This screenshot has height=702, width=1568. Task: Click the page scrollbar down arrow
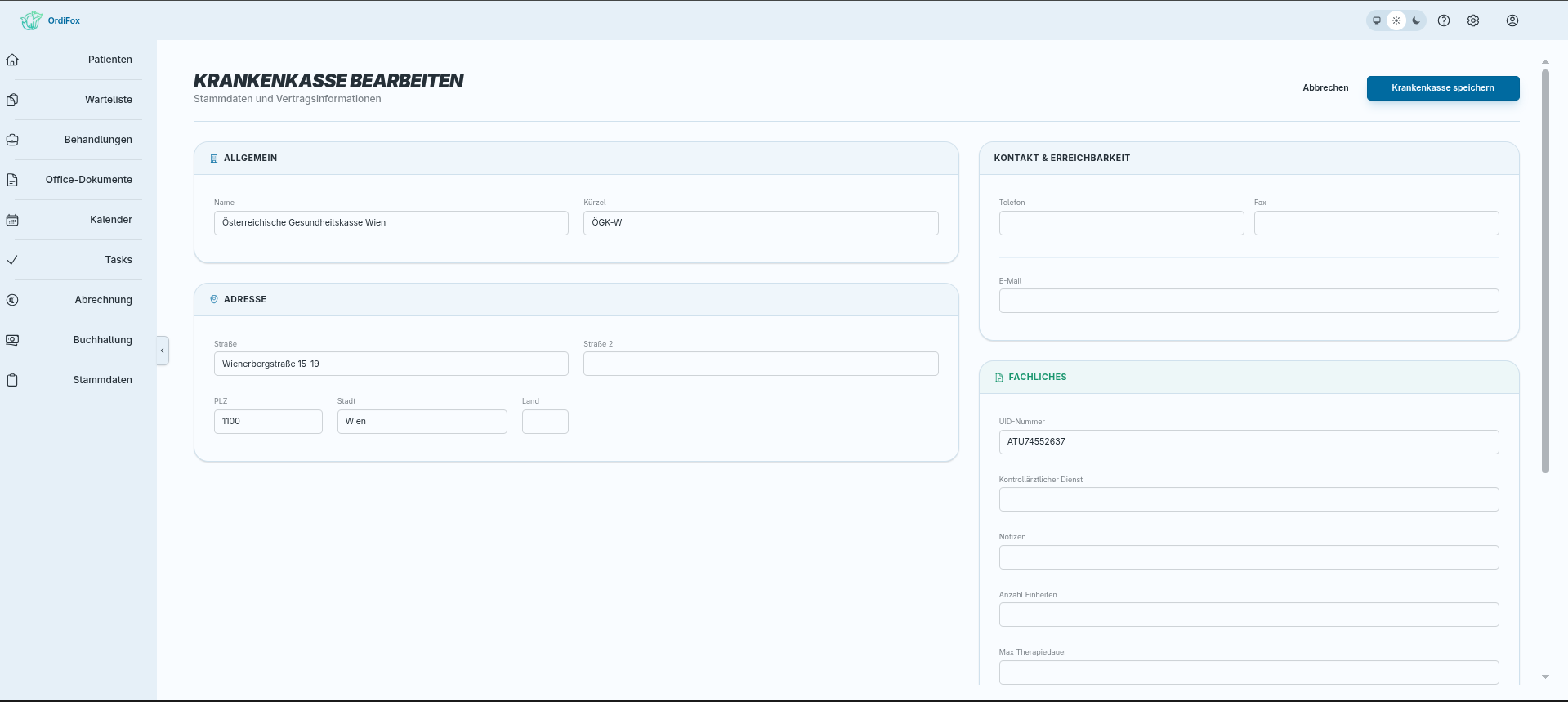[1545, 677]
